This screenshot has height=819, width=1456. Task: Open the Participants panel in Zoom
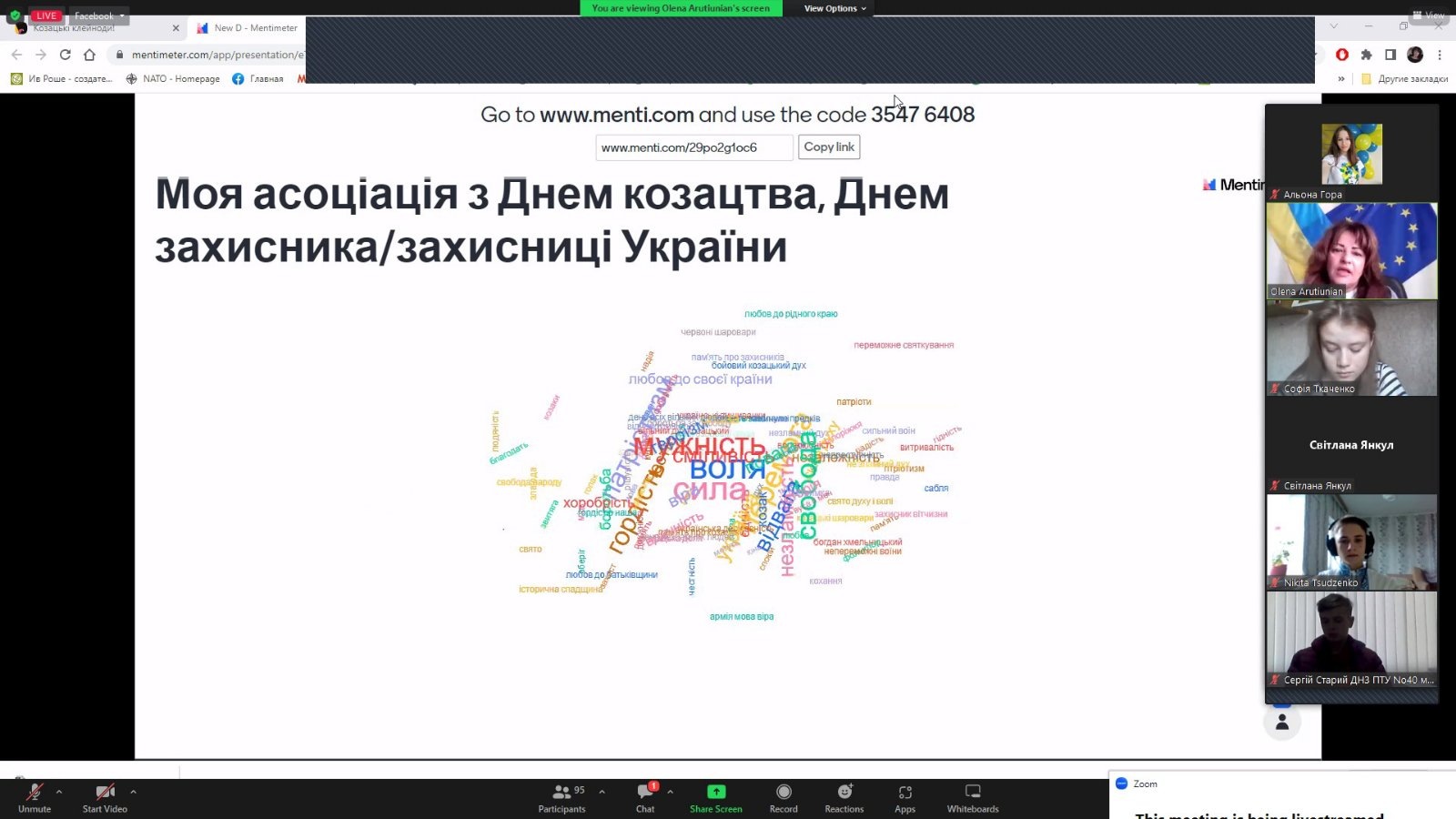(x=561, y=797)
